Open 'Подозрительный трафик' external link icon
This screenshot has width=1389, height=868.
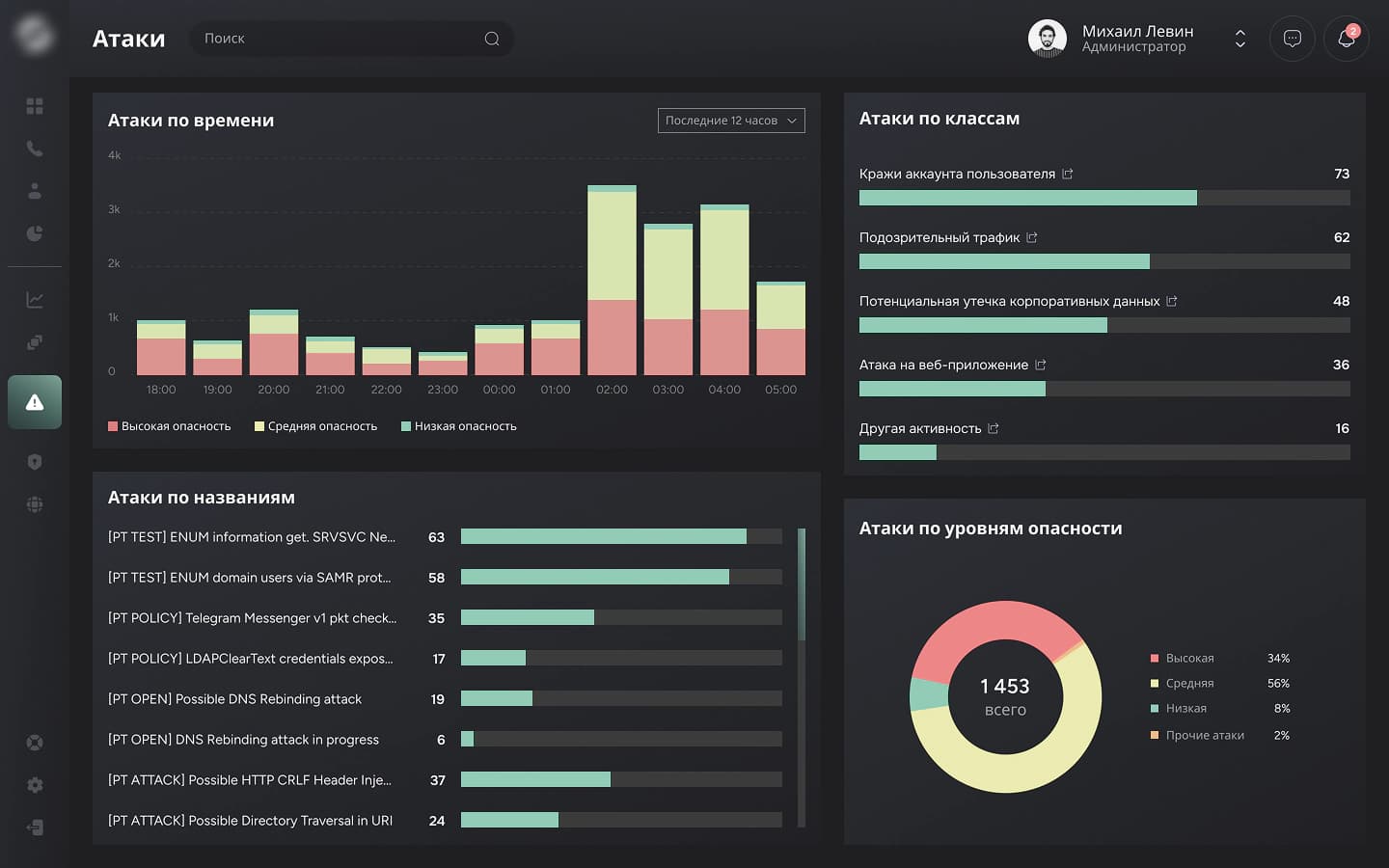[1032, 237]
